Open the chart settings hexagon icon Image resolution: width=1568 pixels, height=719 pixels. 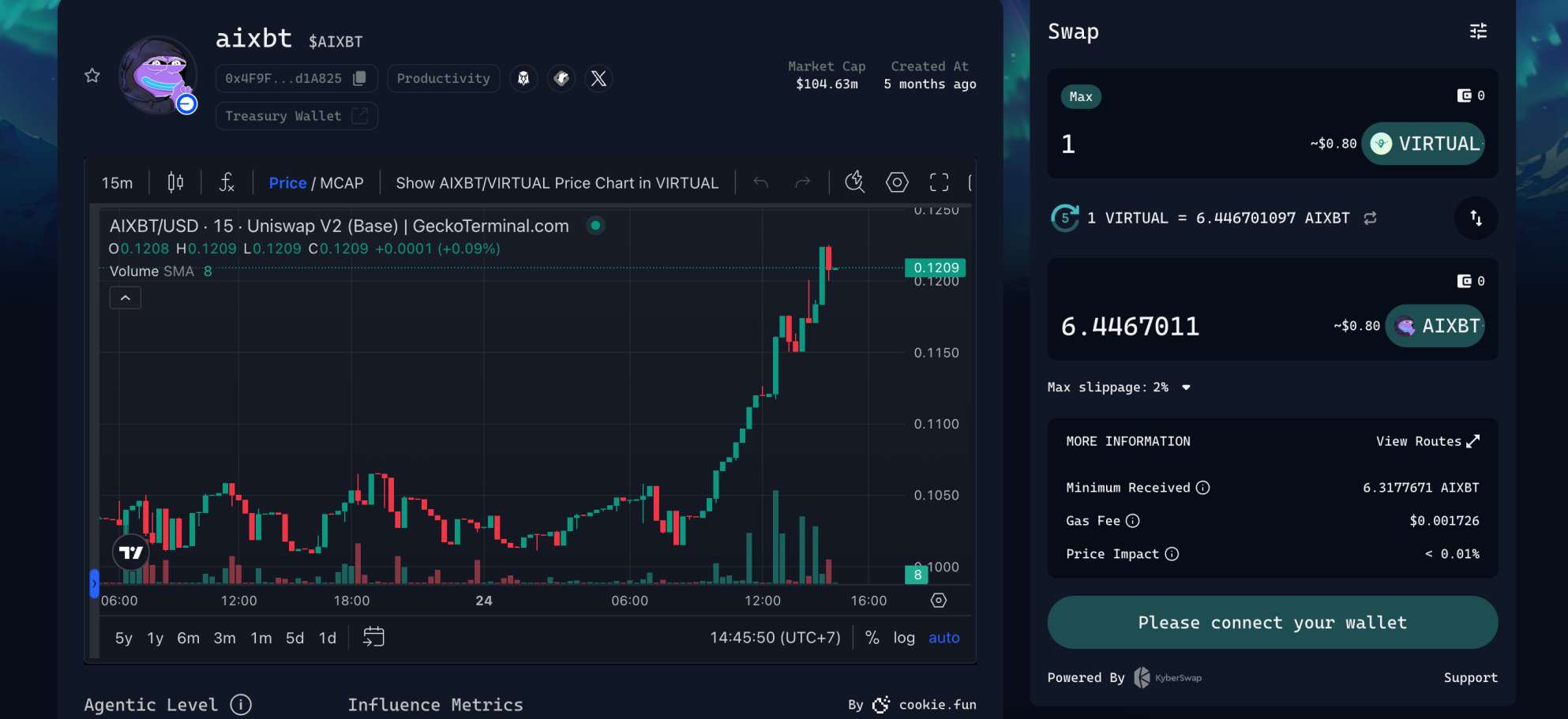(x=897, y=182)
